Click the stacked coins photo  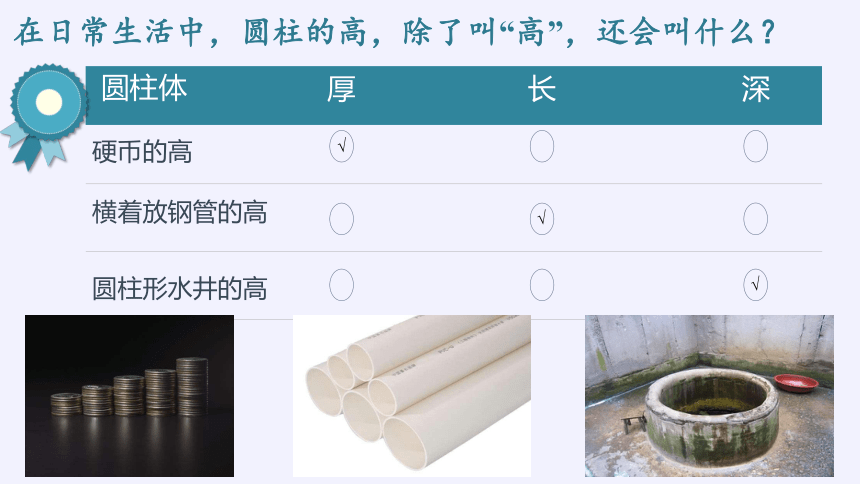129,396
